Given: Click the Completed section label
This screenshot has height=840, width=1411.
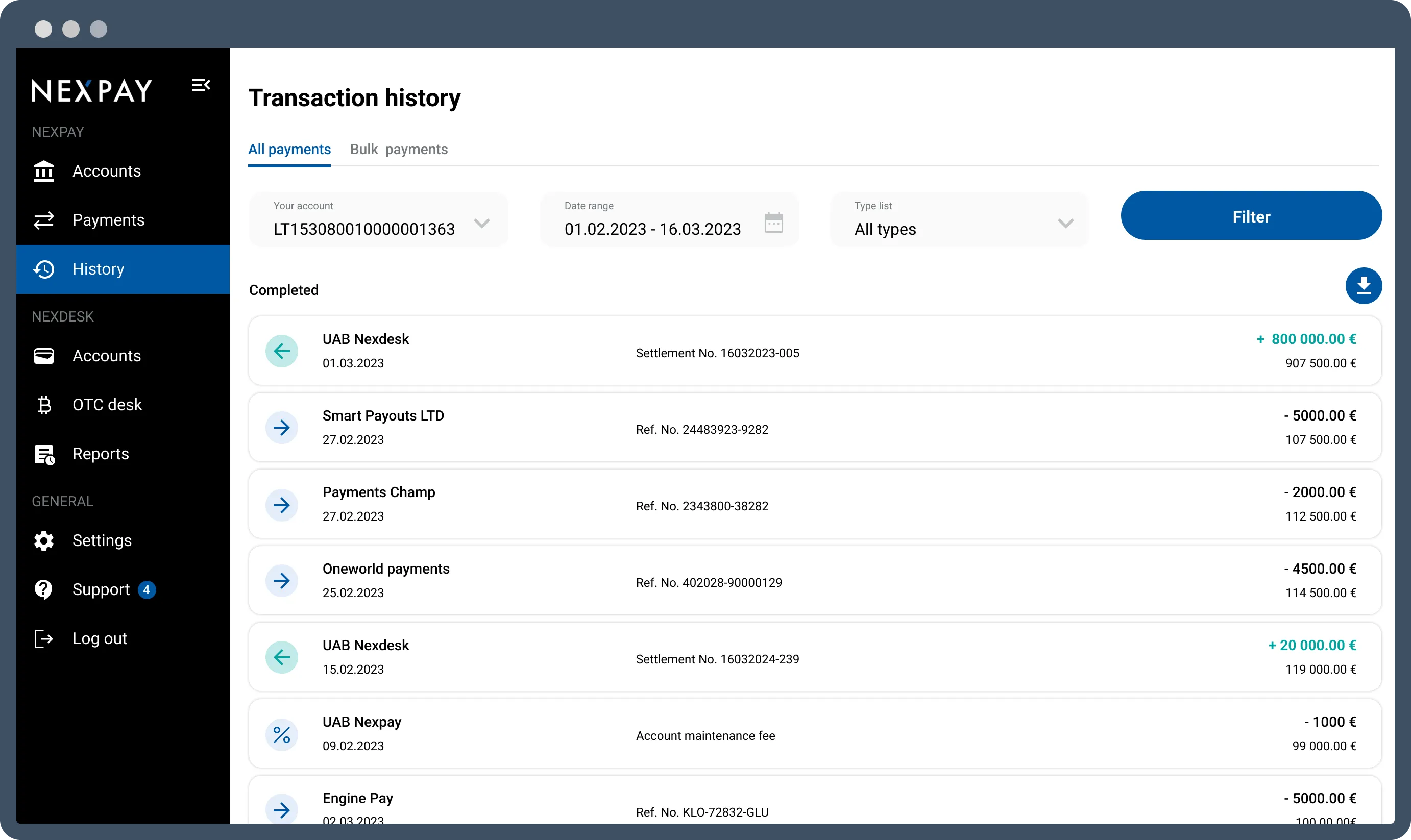Looking at the screenshot, I should pos(284,290).
